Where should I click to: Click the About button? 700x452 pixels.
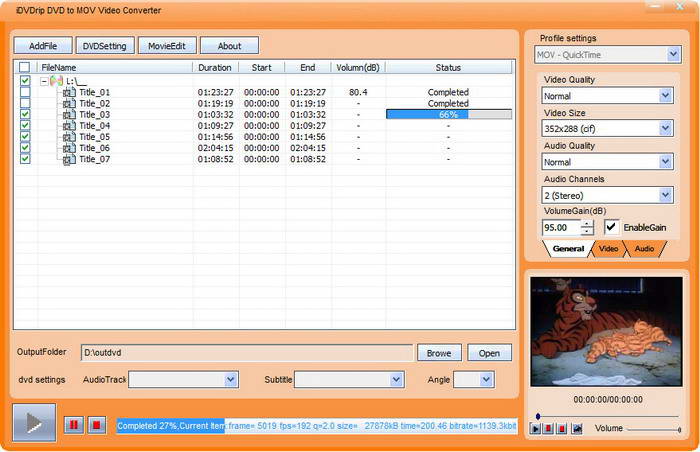coord(229,46)
